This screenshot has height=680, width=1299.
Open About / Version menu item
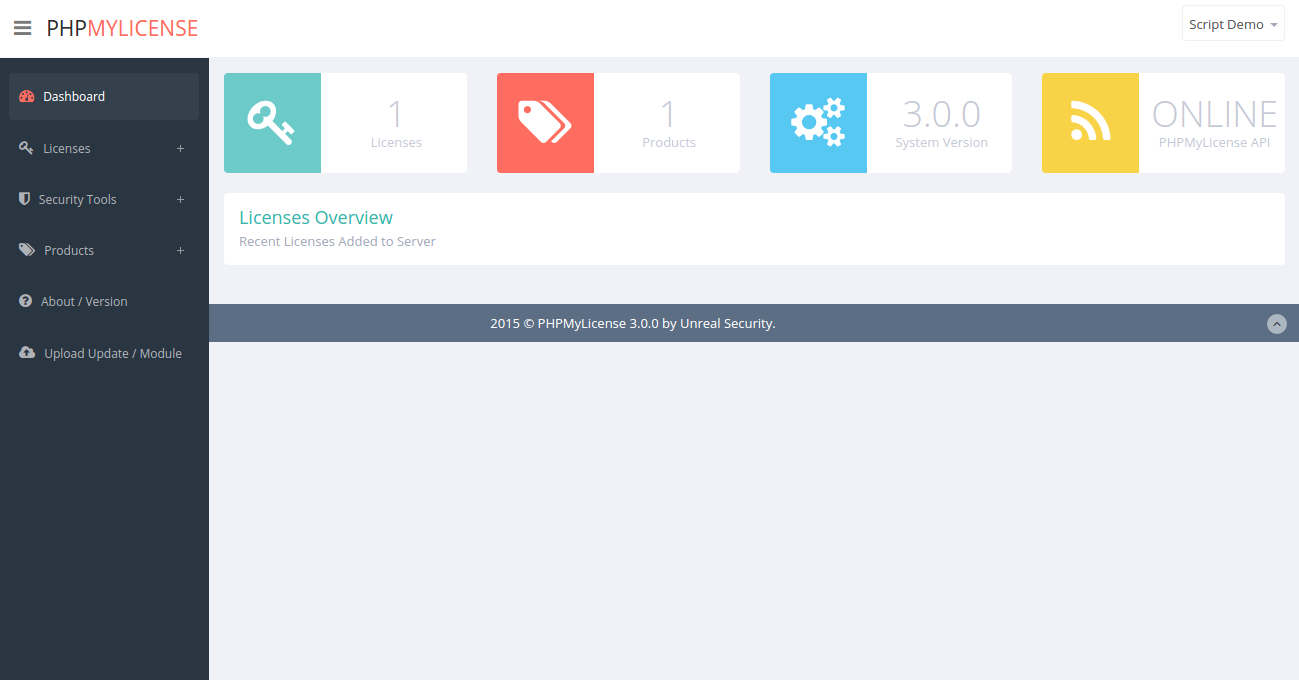[84, 302]
